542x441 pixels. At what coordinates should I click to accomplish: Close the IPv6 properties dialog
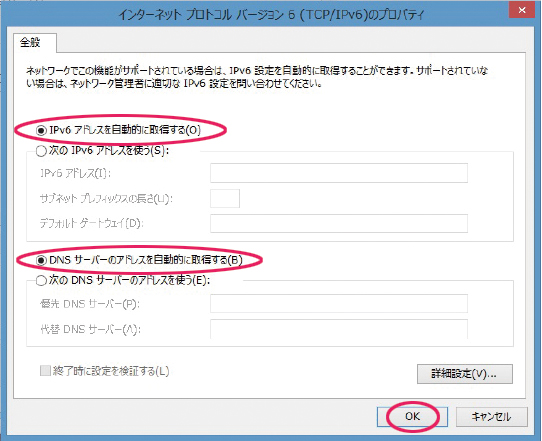pyautogui.click(x=522, y=10)
